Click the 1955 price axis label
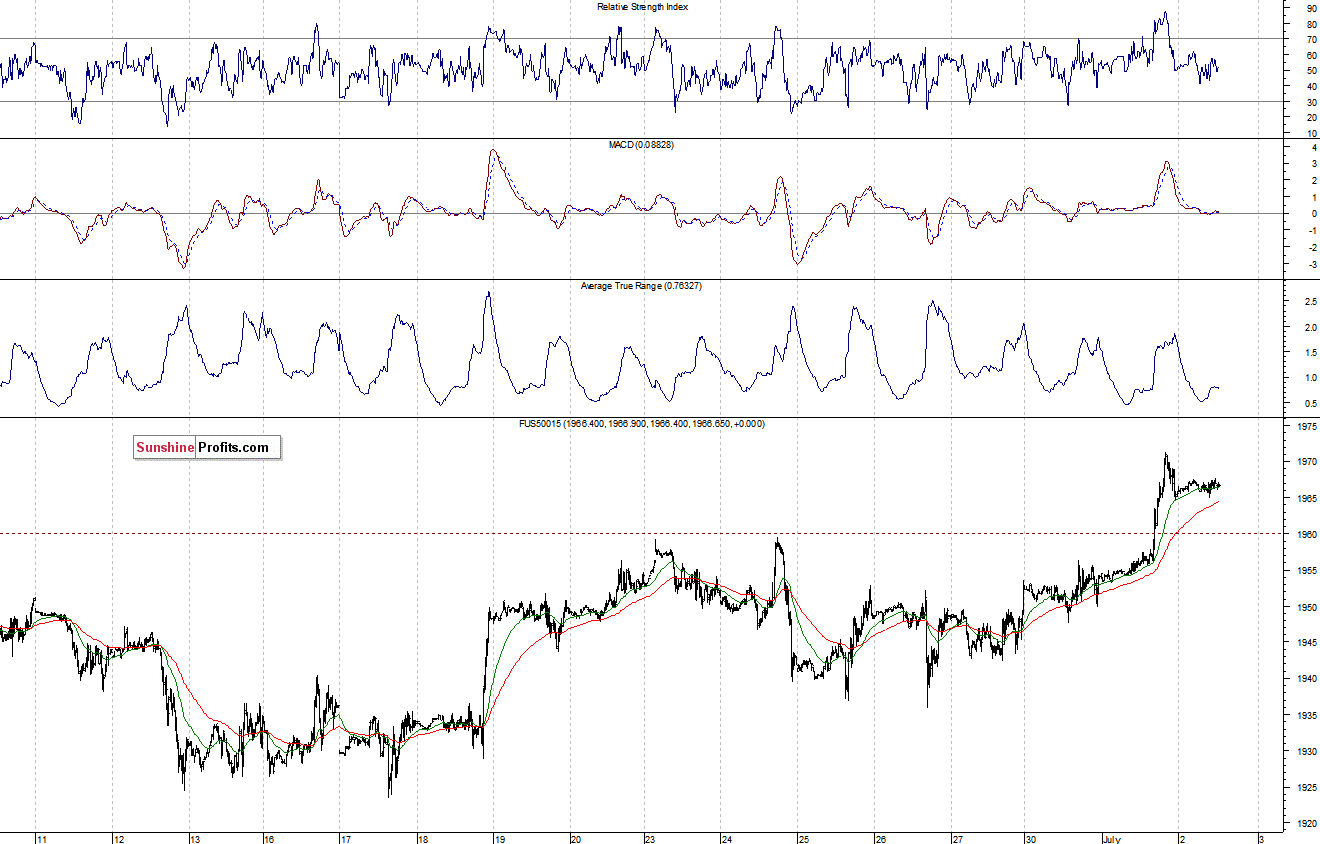 pos(1308,571)
